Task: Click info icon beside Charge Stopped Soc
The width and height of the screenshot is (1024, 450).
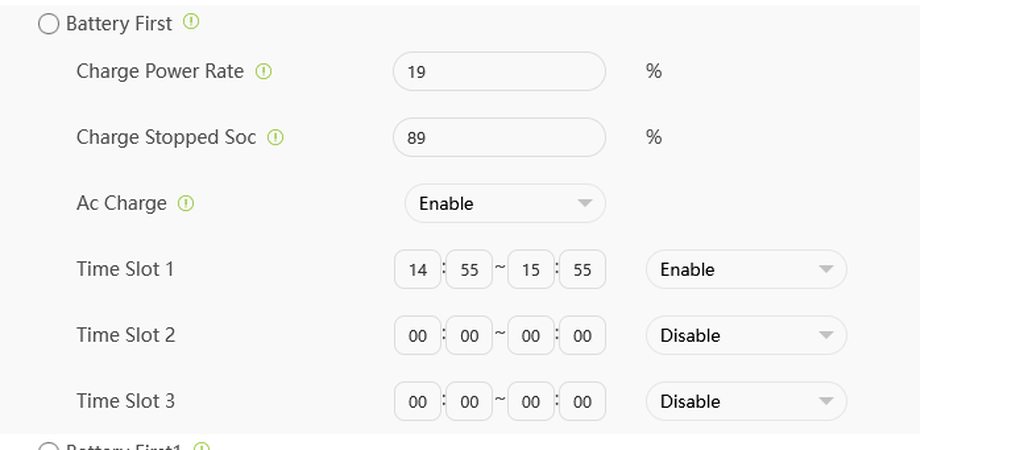Action: 276,137
